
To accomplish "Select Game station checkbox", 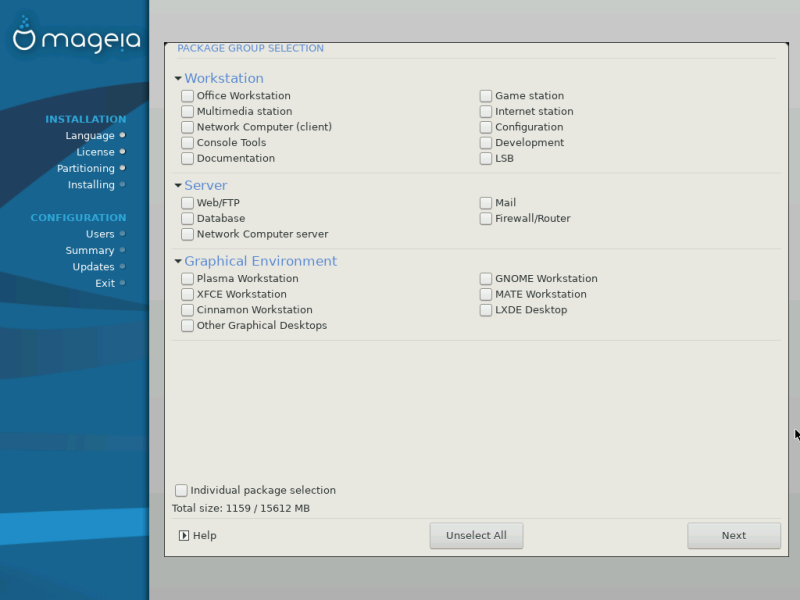I will click(x=486, y=96).
